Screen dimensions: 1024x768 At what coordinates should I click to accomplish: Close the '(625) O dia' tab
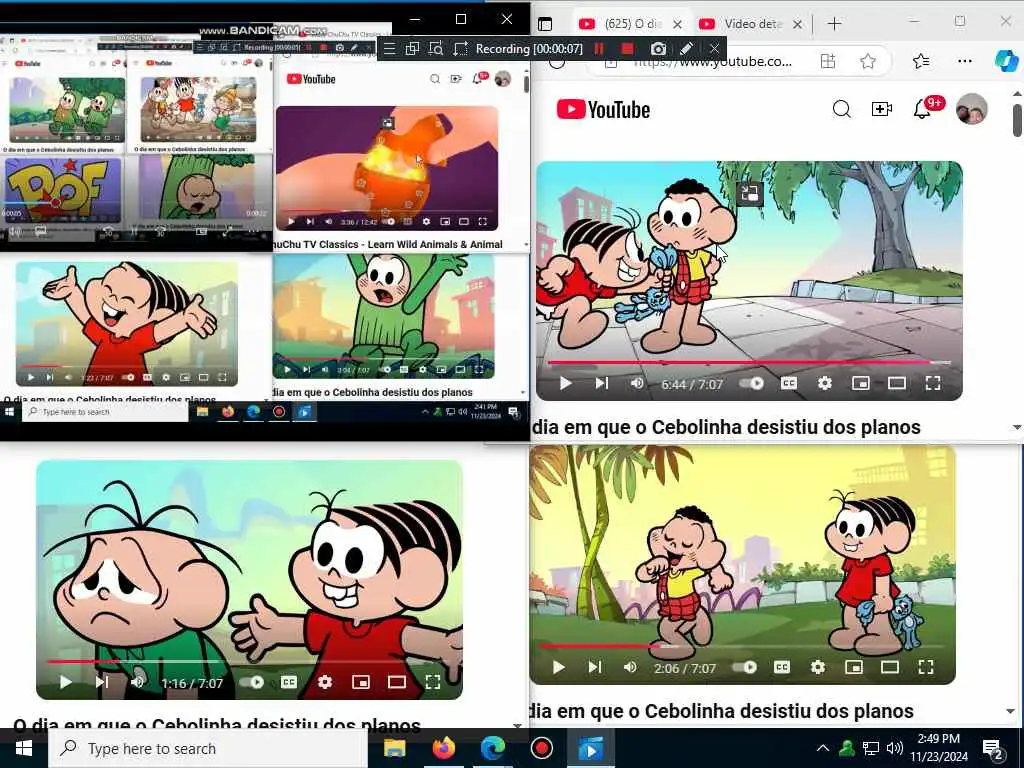point(677,24)
